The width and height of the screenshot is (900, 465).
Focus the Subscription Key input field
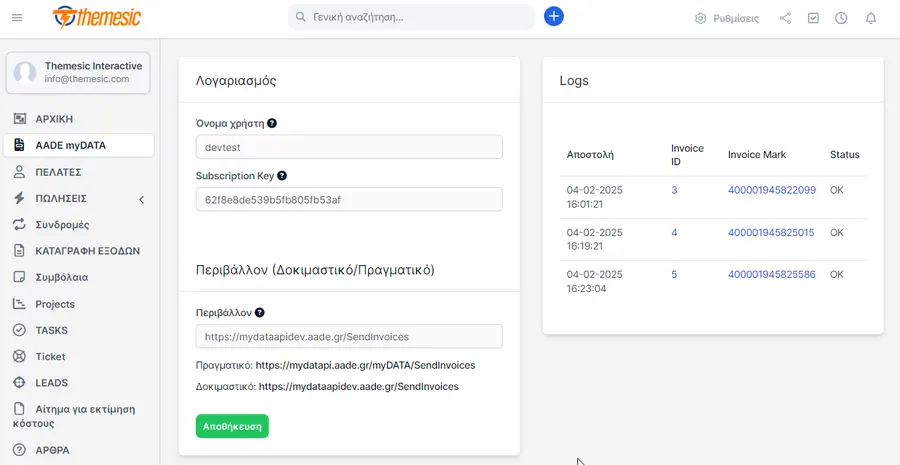pos(349,199)
